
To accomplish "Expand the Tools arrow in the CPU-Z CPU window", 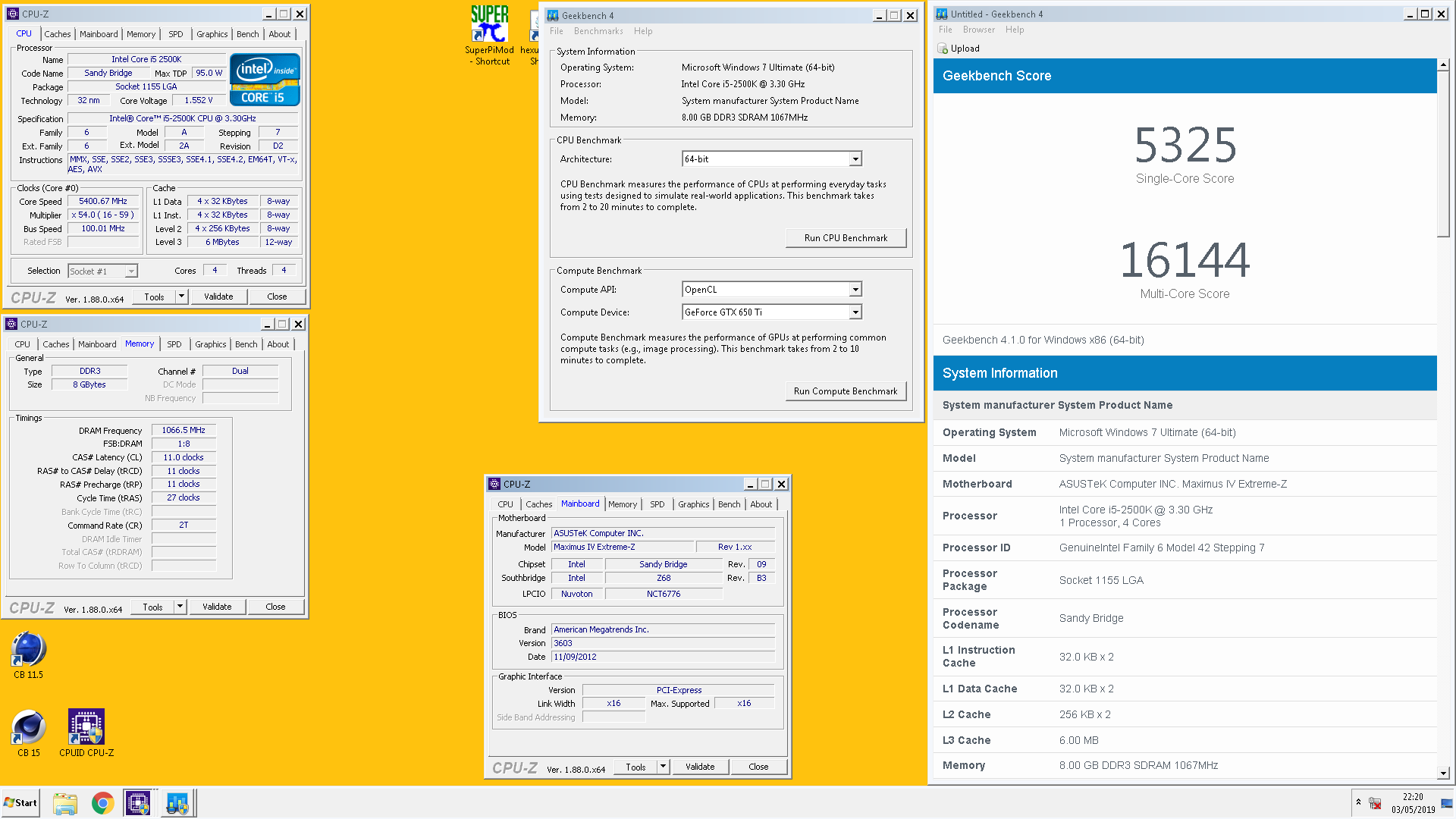I will 181,297.
